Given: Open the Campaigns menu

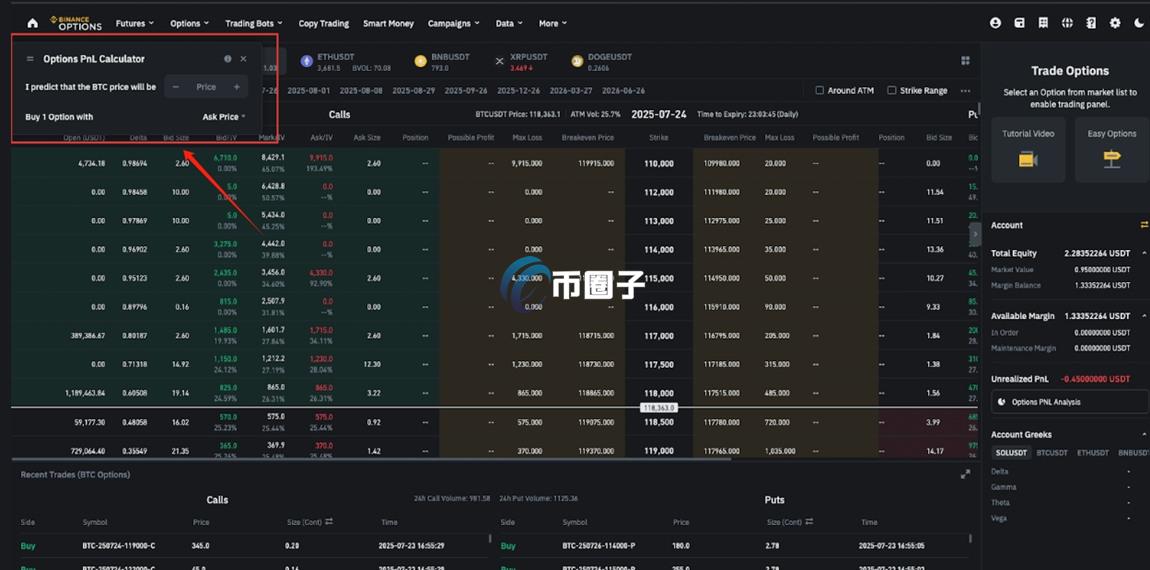Looking at the screenshot, I should coord(453,23).
